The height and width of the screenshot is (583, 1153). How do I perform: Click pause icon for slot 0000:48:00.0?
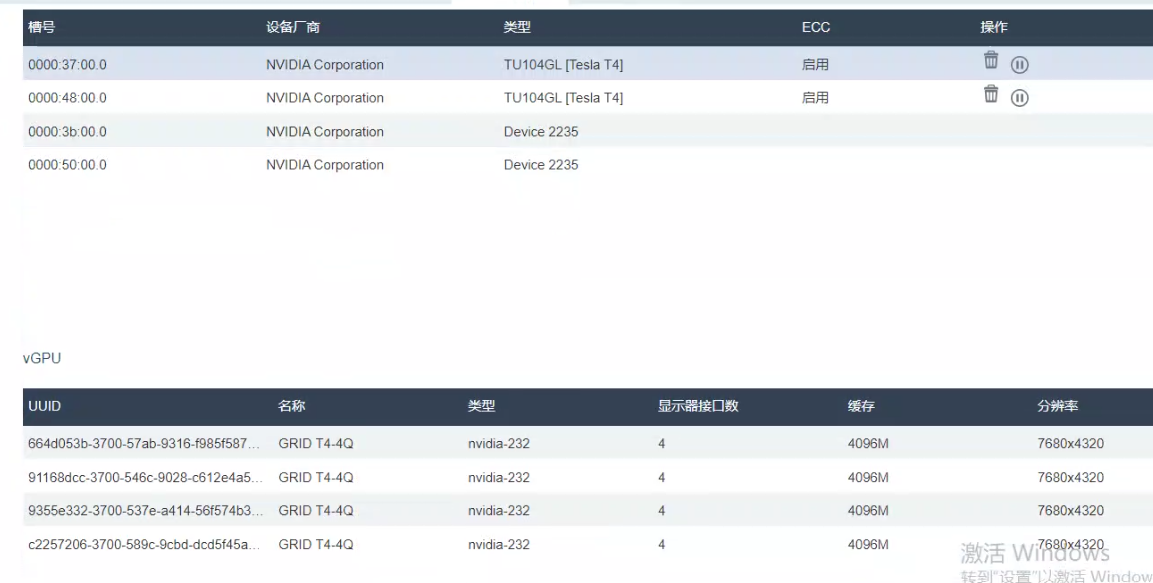[x=1019, y=98]
